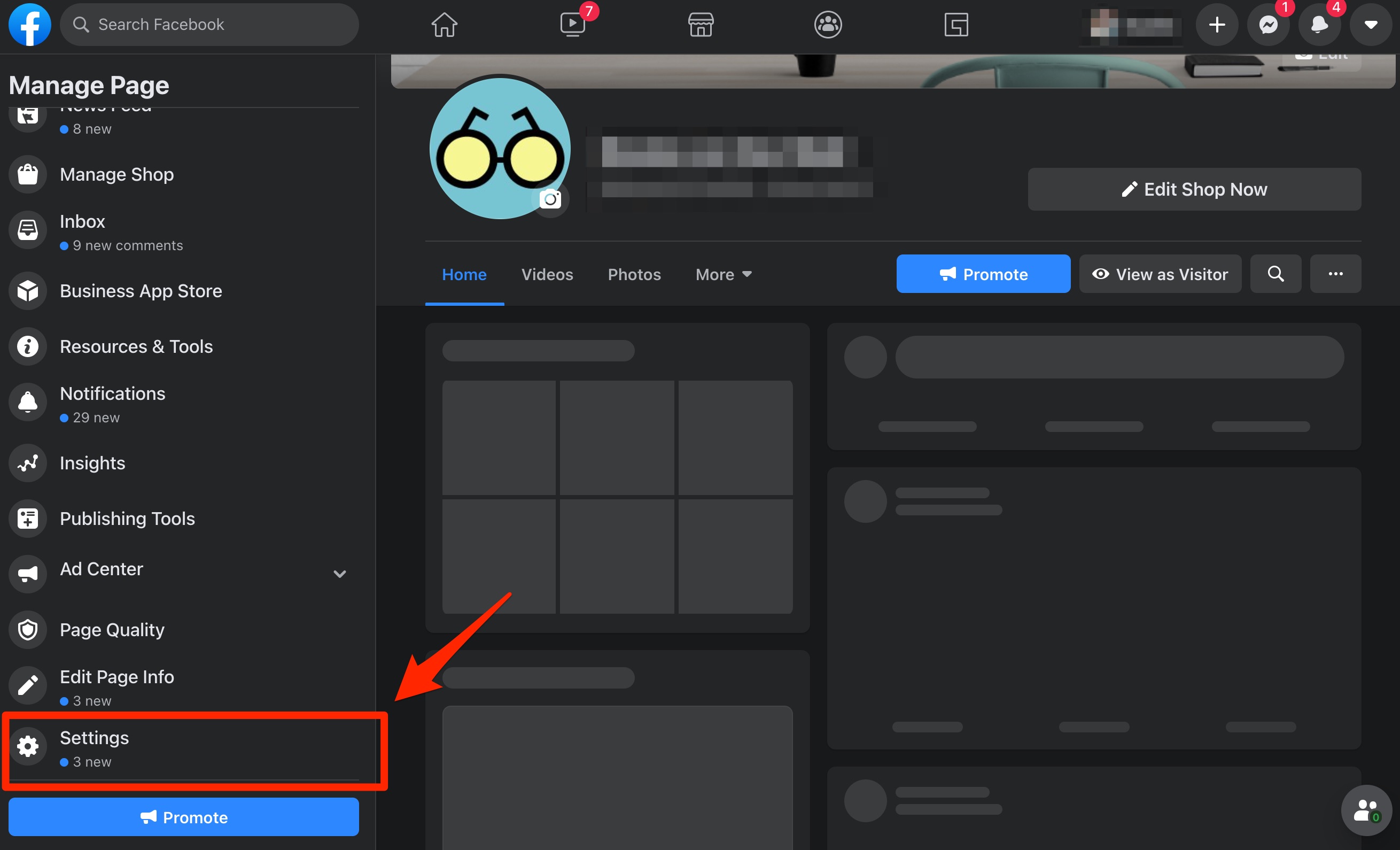This screenshot has width=1400, height=850.
Task: Open the Messenger icon
Action: point(1268,25)
